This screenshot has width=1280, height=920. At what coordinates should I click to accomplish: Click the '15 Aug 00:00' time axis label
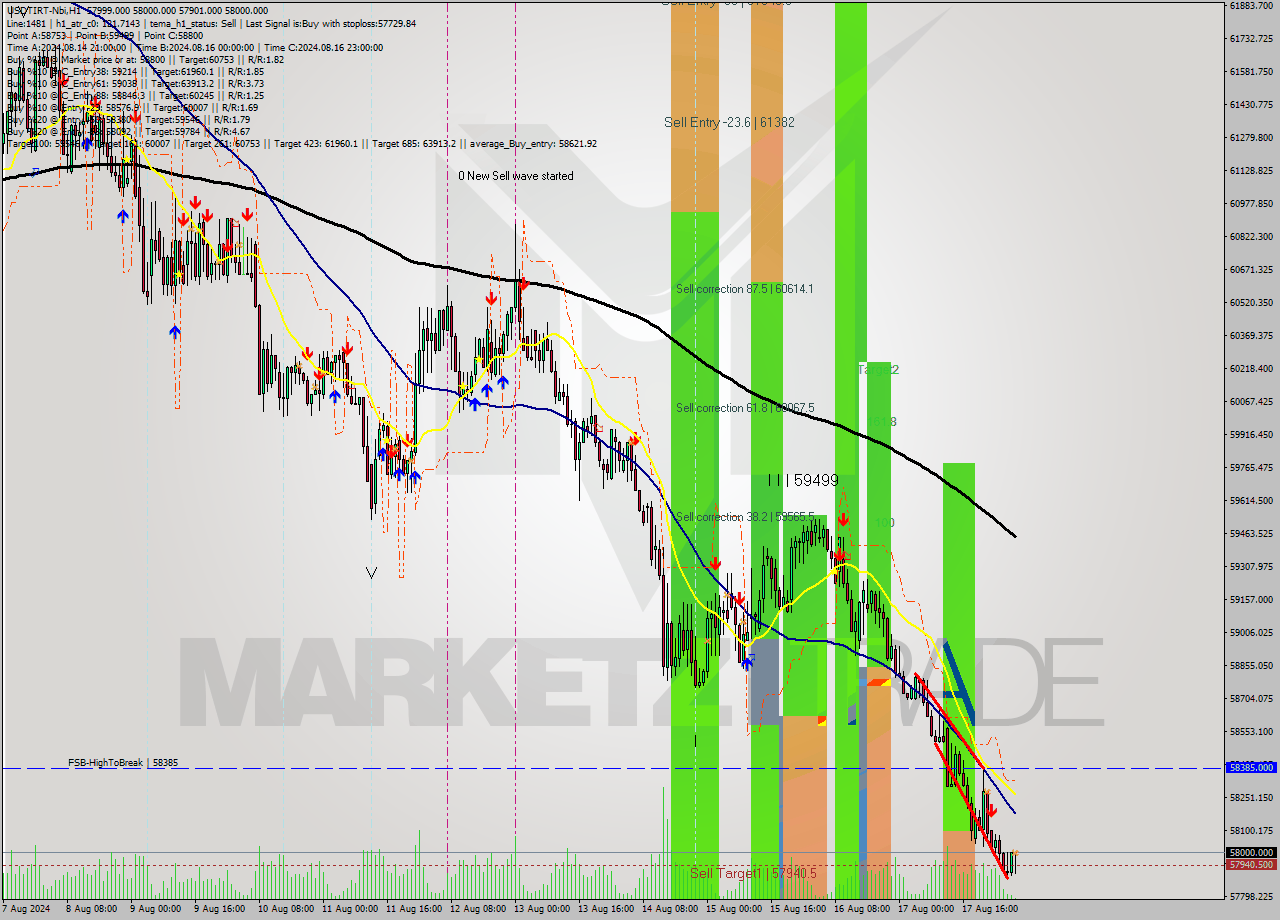734,909
